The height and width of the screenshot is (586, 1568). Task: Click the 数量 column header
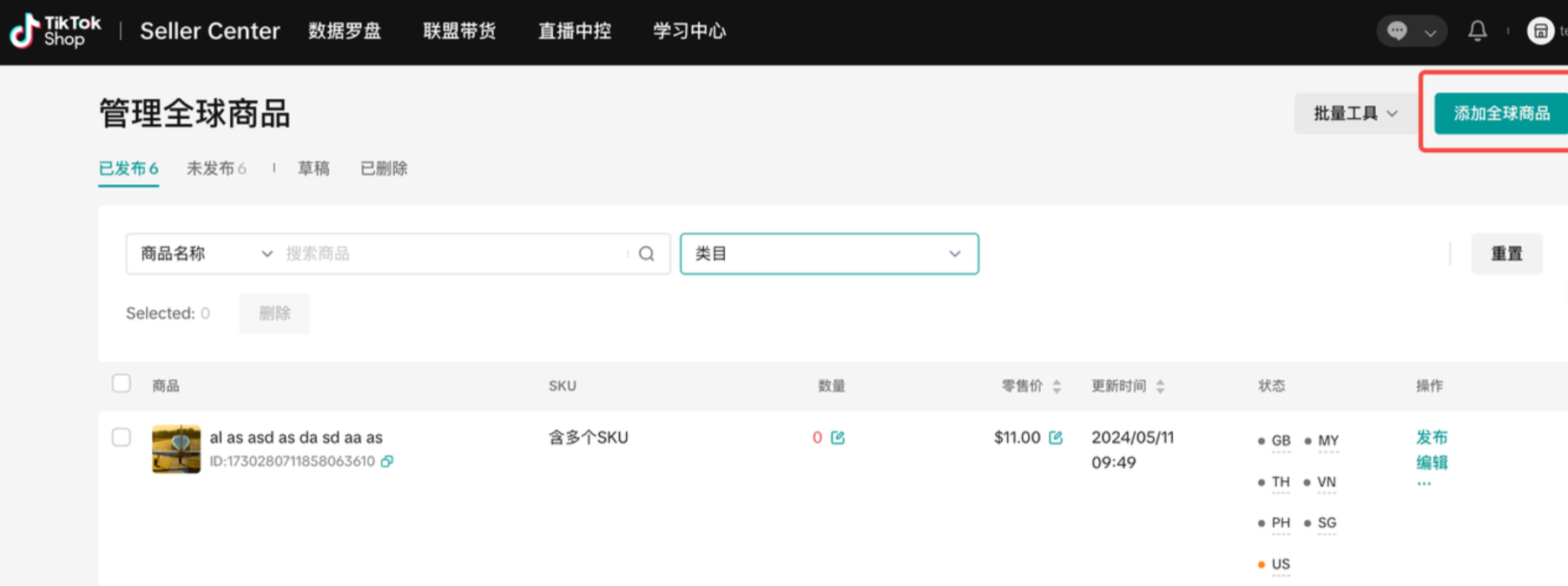pos(832,385)
